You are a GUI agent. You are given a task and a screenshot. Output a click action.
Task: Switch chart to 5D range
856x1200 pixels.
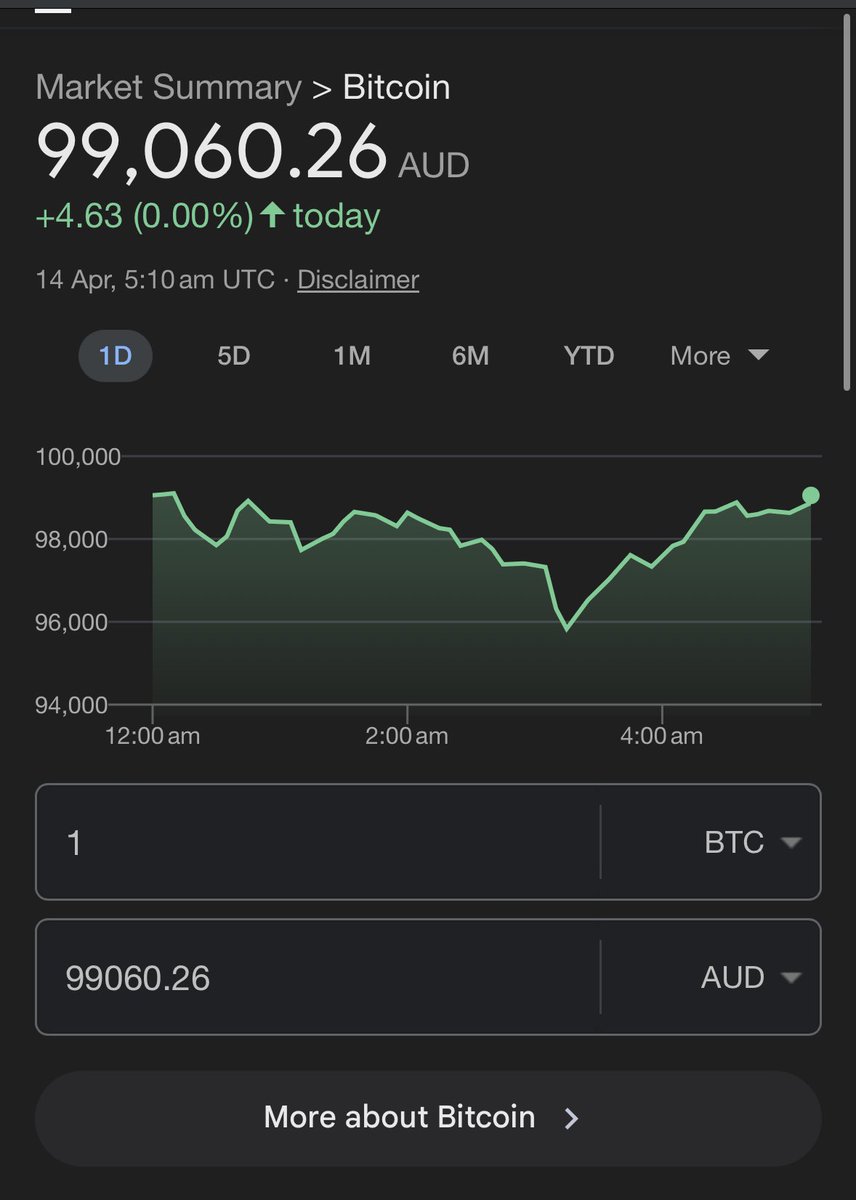tap(233, 356)
